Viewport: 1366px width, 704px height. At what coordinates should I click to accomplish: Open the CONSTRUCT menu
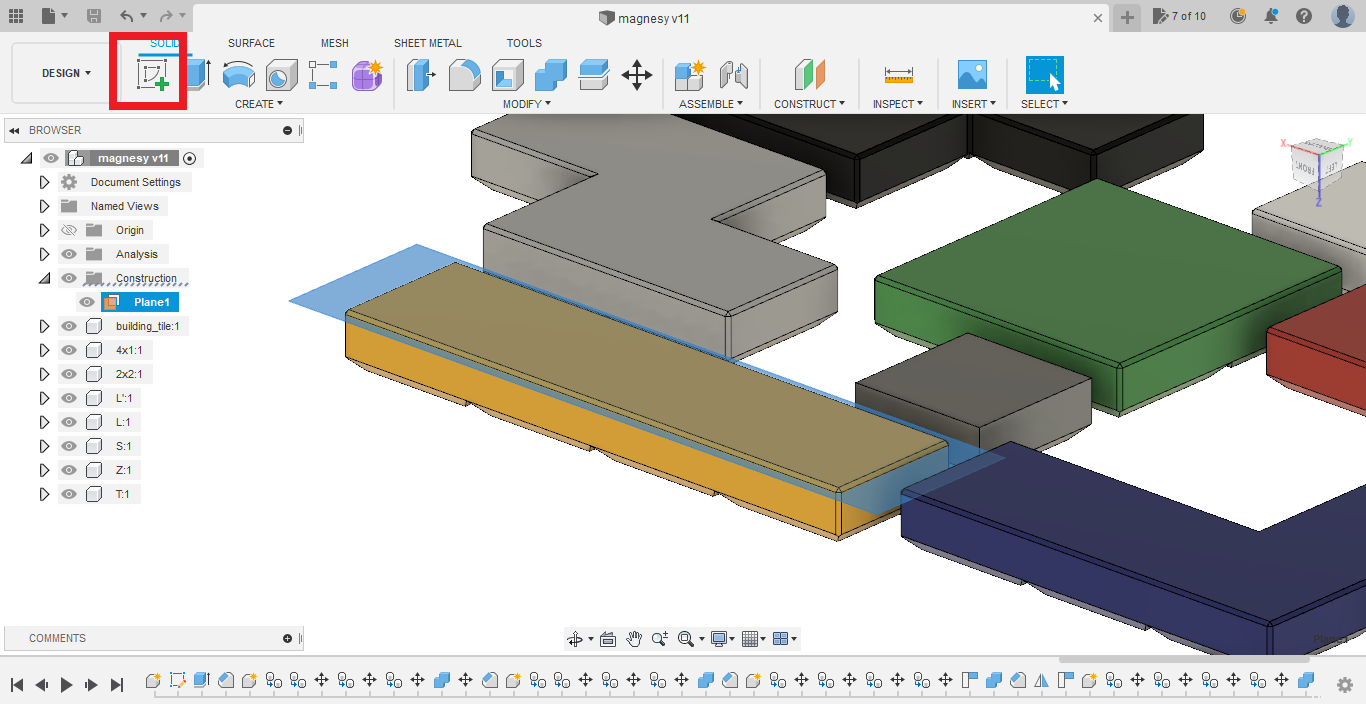tap(809, 104)
